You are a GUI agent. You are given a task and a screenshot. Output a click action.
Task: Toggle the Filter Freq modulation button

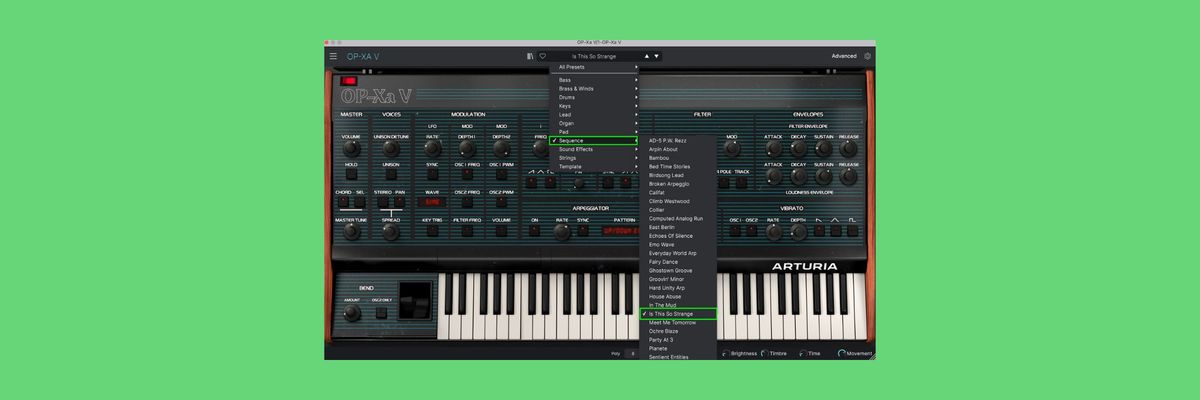pyautogui.click(x=467, y=230)
